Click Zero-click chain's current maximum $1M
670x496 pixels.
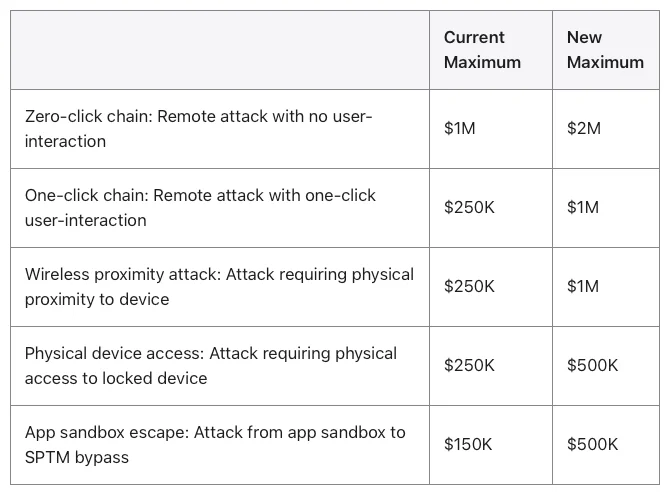[x=460, y=129]
